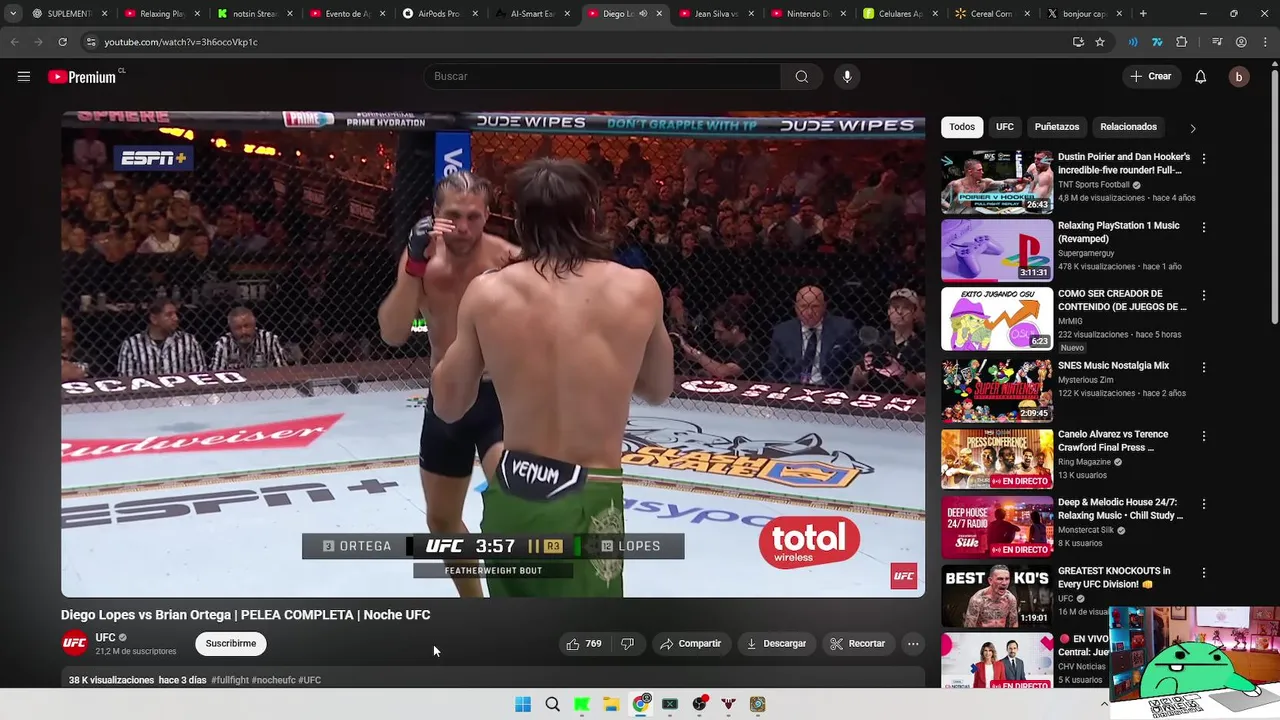Open options for SNES Music Nostalgia Mix
The image size is (1280, 720).
click(1203, 367)
